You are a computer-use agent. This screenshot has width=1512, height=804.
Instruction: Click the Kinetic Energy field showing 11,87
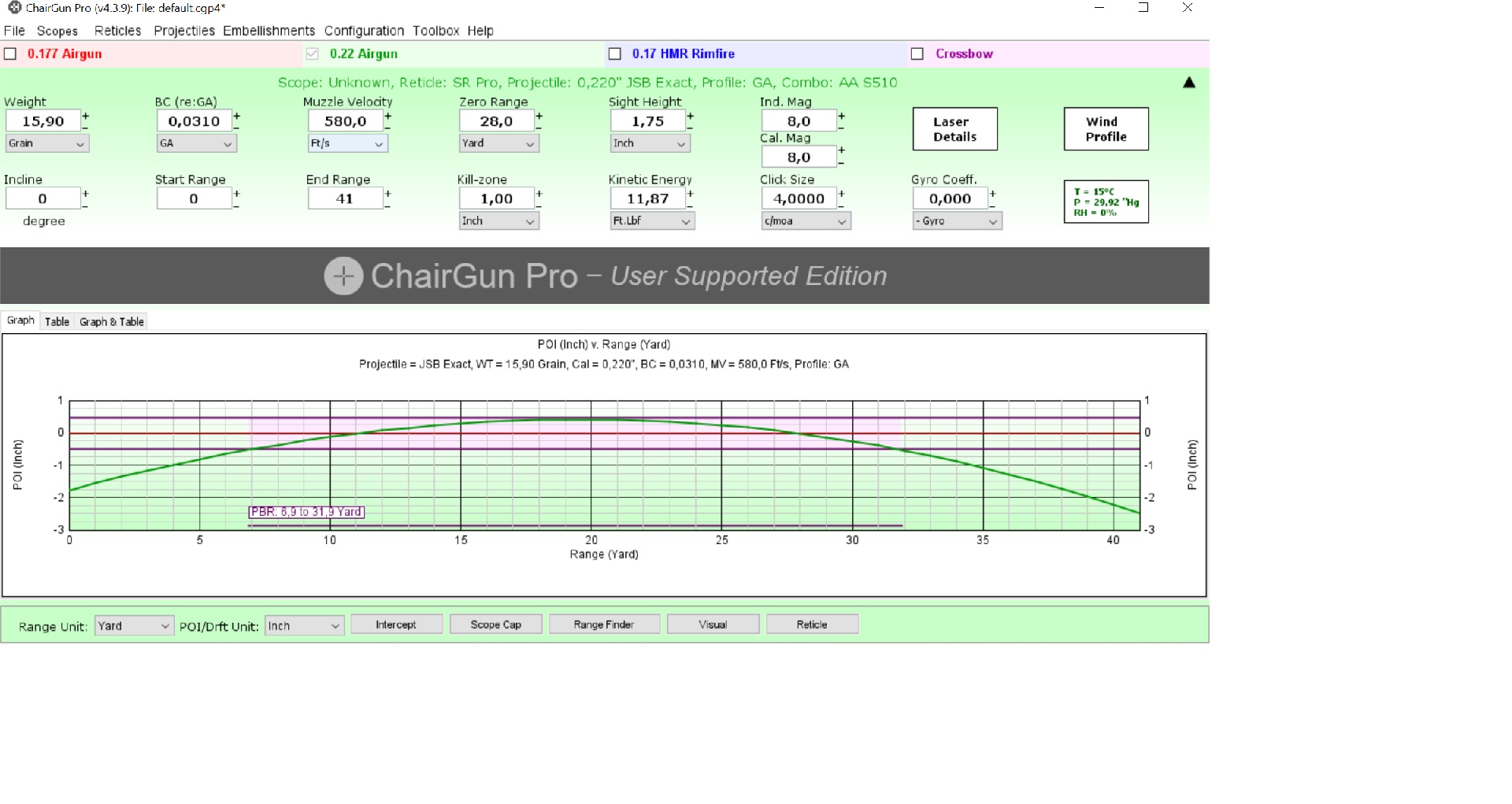648,199
